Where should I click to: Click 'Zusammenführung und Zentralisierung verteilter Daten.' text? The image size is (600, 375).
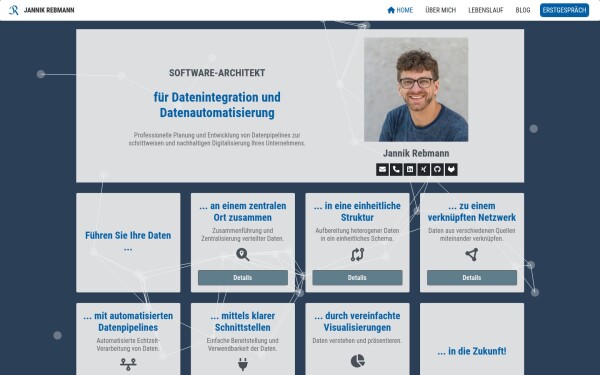point(243,235)
